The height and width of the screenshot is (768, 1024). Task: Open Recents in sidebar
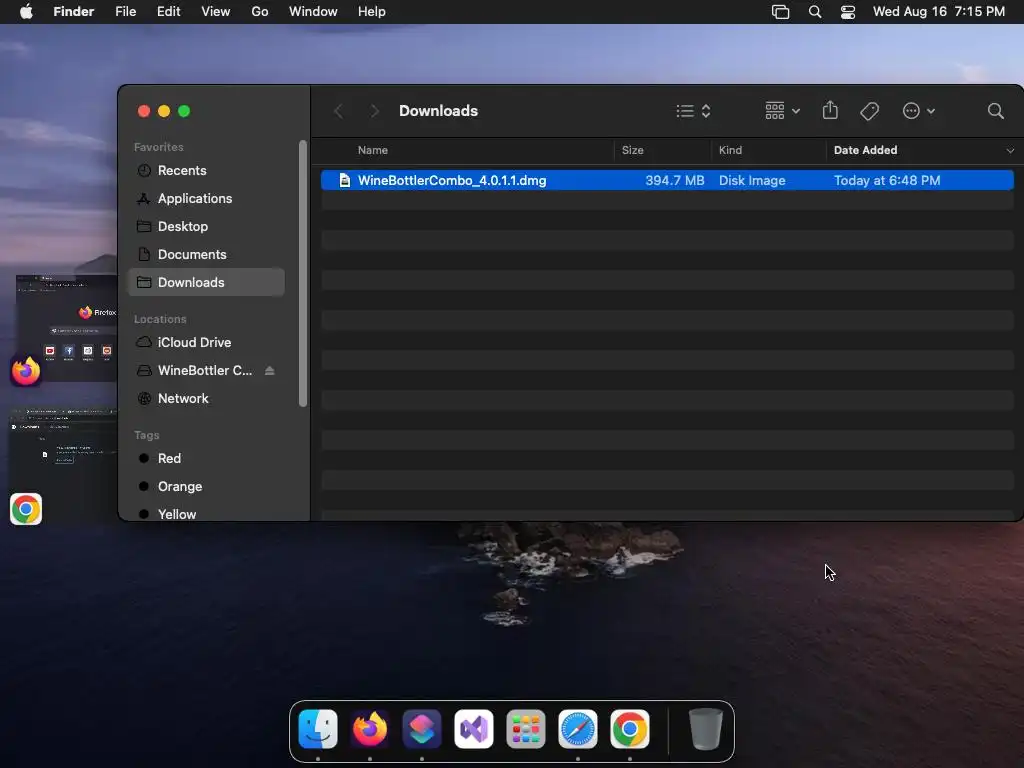click(x=206, y=170)
